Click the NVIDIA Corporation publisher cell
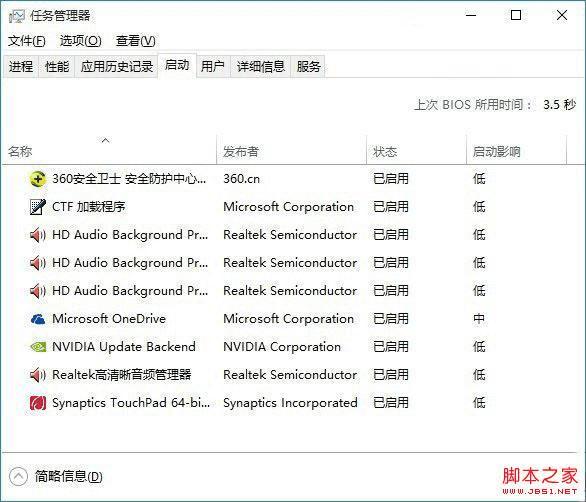Image resolution: width=586 pixels, height=502 pixels. click(282, 347)
